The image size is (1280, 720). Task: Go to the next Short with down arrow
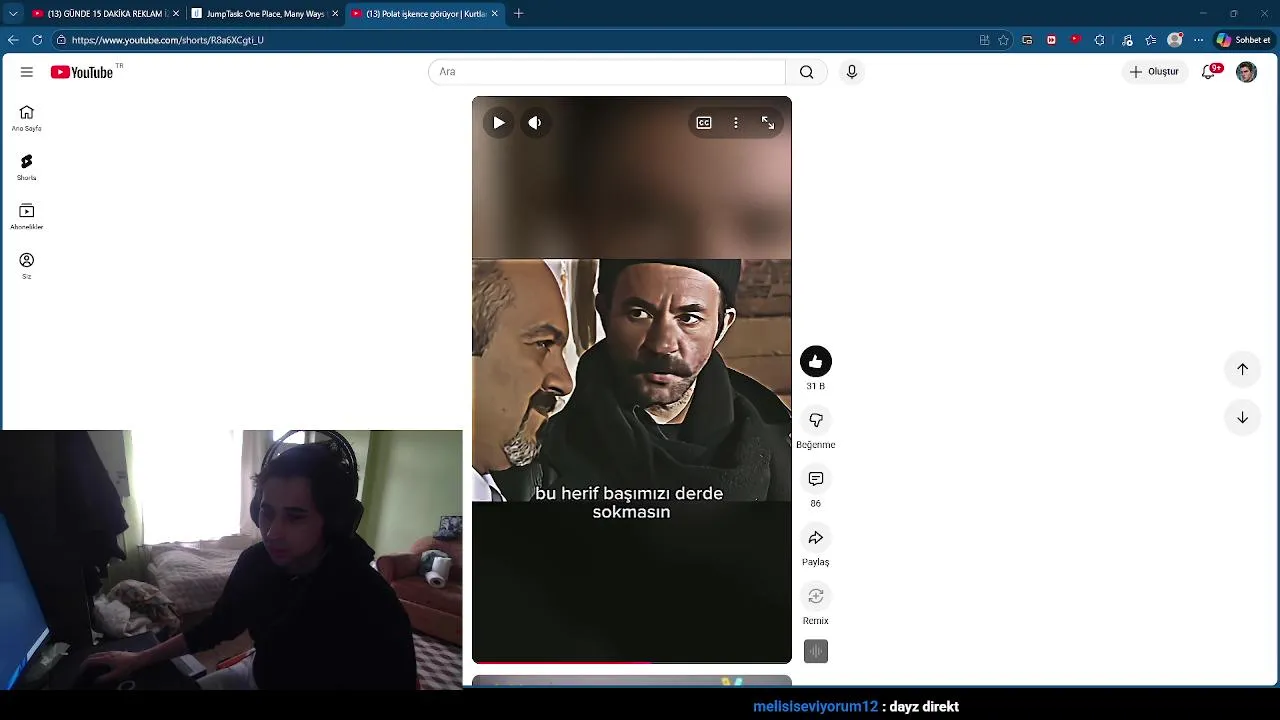click(1242, 418)
